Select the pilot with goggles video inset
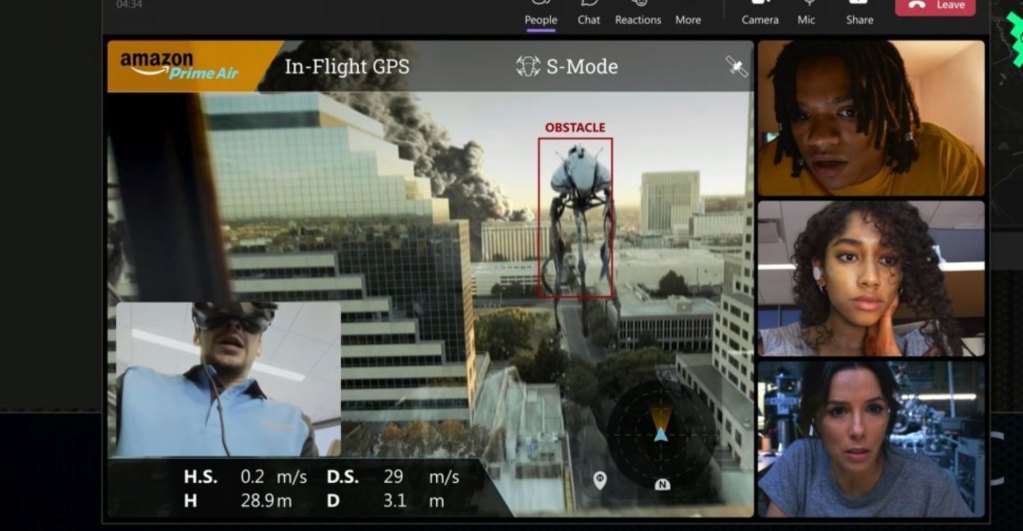The height and width of the screenshot is (531, 1023). click(x=228, y=379)
